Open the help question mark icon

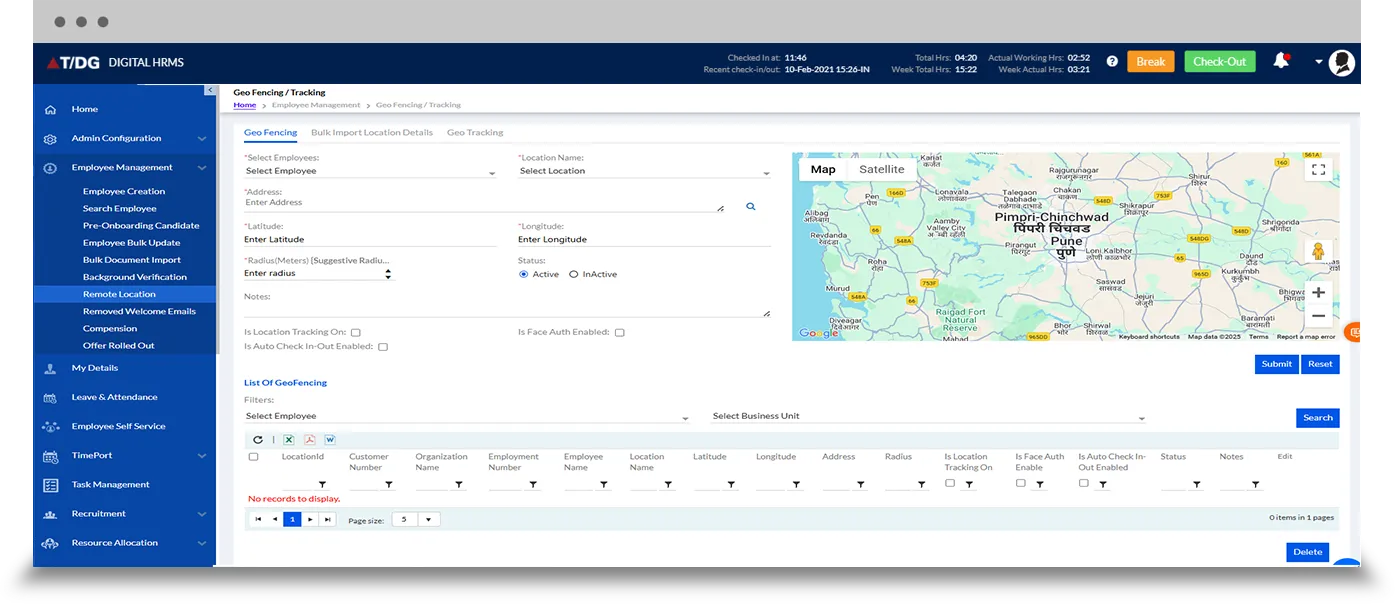tap(1112, 62)
